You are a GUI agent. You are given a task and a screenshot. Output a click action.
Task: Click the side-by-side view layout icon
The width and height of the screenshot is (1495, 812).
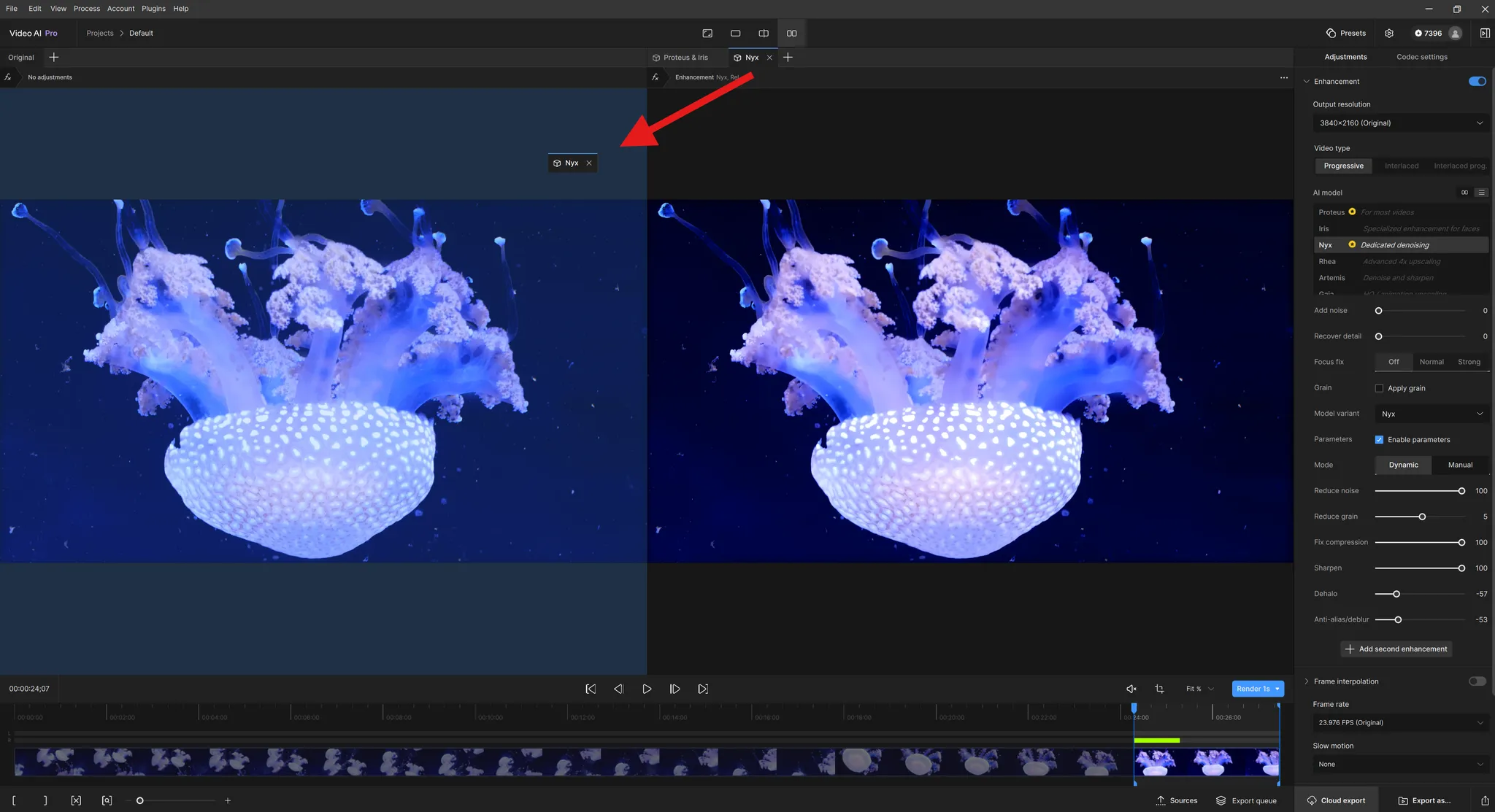pyautogui.click(x=791, y=34)
